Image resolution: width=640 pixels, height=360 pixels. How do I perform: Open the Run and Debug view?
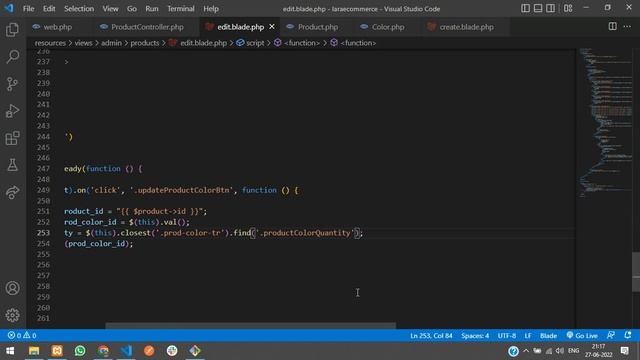coord(12,111)
